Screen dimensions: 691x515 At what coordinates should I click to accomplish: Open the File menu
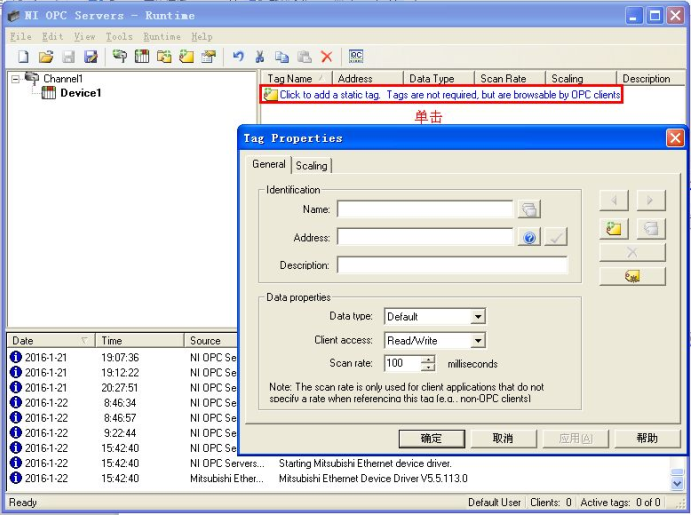click(21, 37)
